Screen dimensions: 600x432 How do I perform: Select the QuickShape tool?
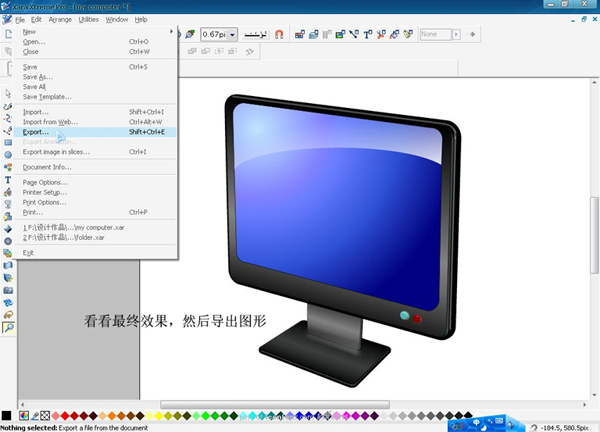click(8, 167)
